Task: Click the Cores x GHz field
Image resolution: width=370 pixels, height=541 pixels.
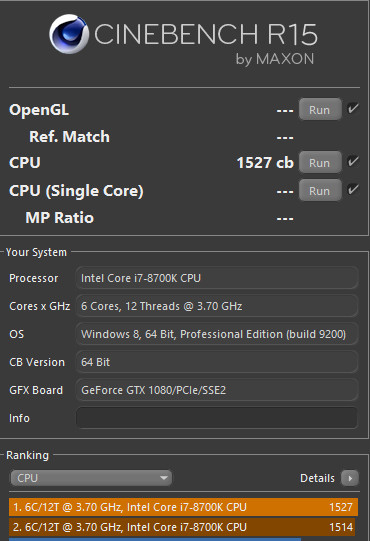Action: (x=217, y=306)
